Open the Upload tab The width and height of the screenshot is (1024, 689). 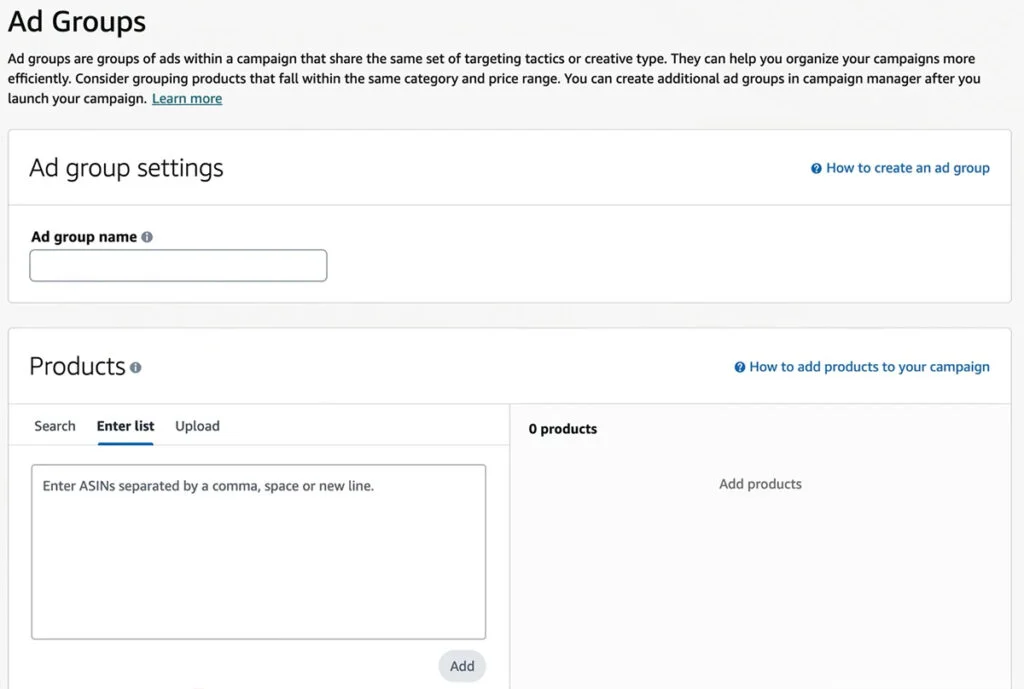[x=197, y=426]
